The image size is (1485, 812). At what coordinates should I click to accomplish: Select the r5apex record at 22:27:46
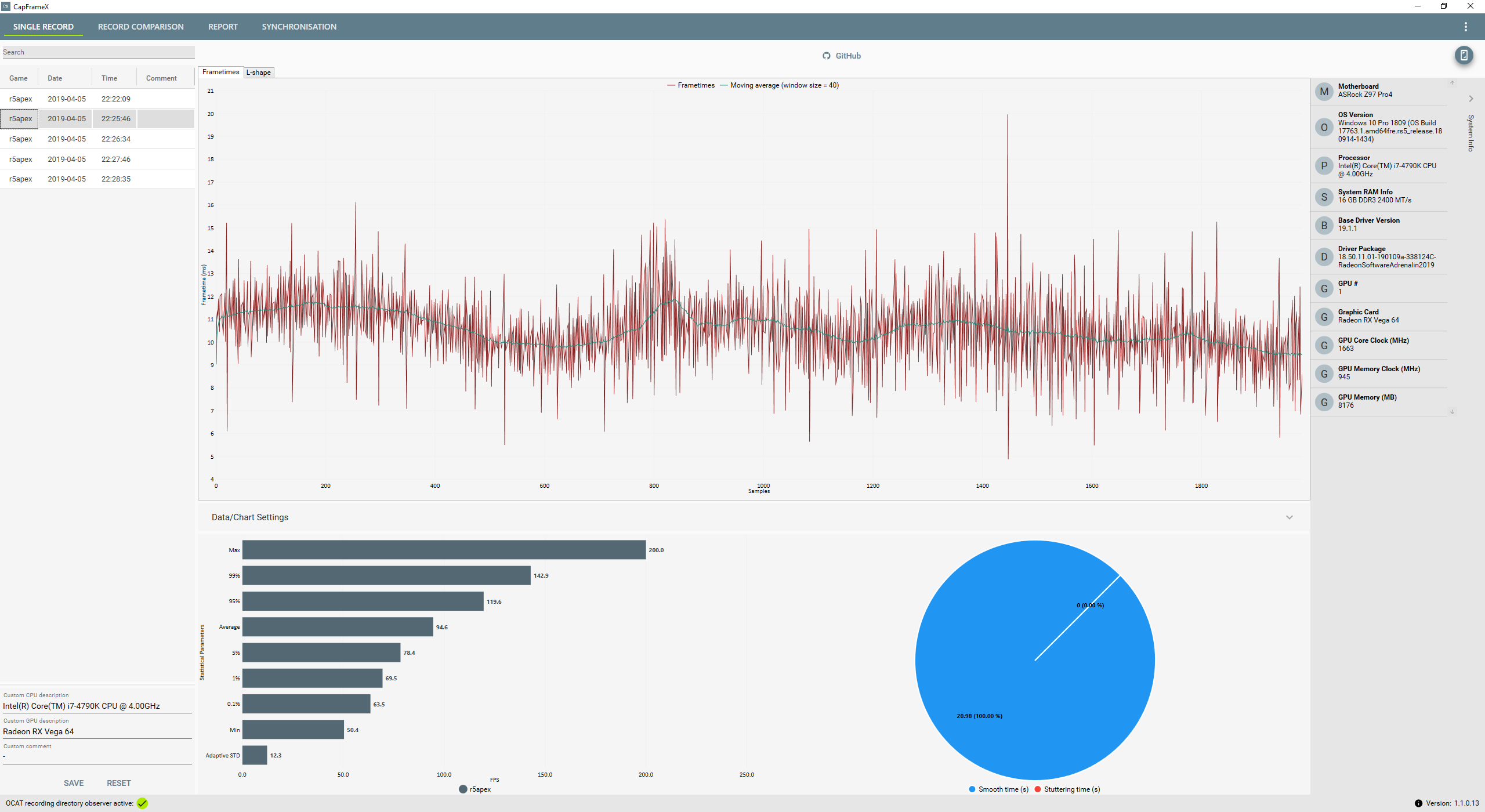(97, 159)
